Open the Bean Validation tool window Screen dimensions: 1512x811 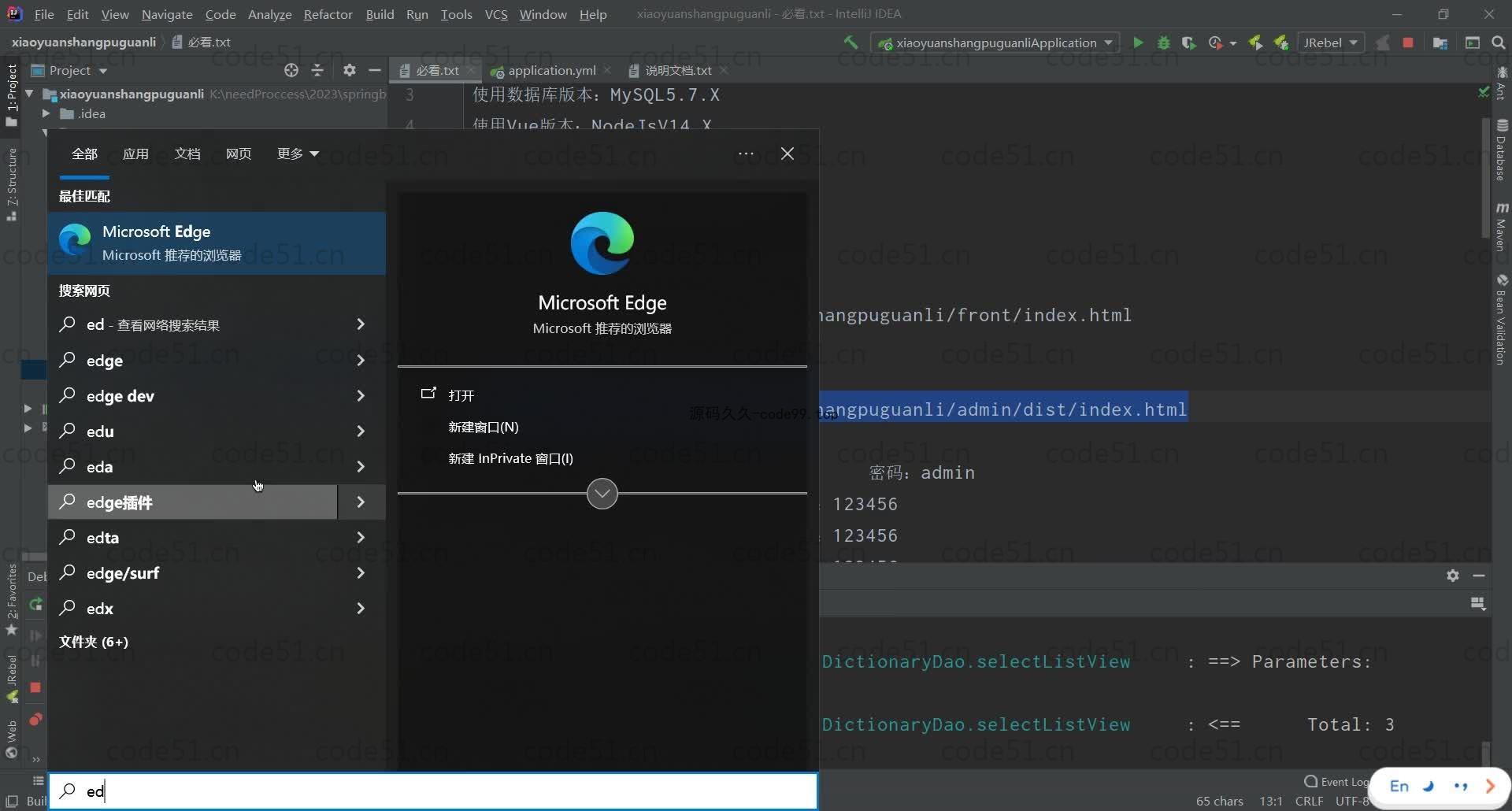(1502, 319)
